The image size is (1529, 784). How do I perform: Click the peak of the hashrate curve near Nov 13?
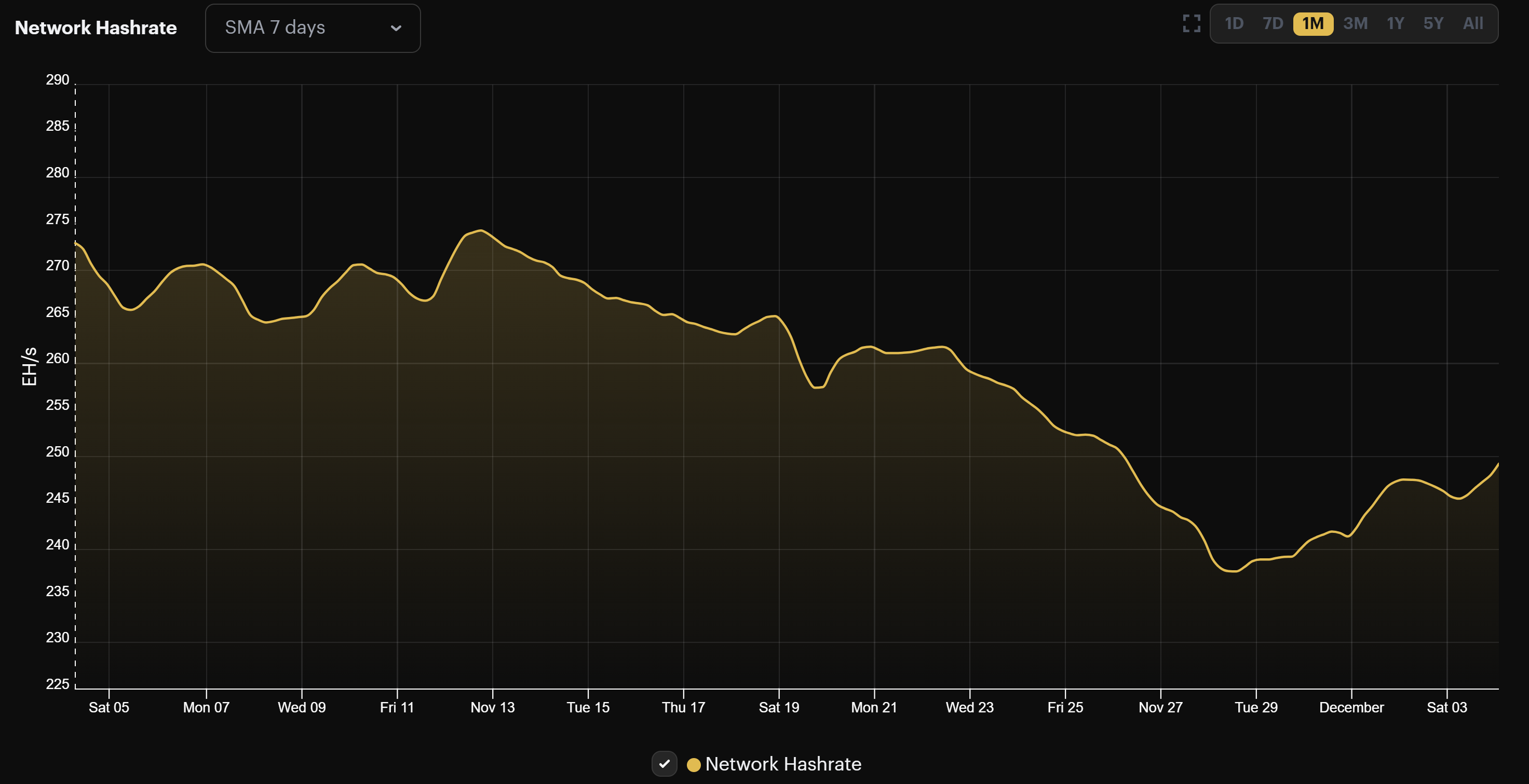tap(480, 231)
